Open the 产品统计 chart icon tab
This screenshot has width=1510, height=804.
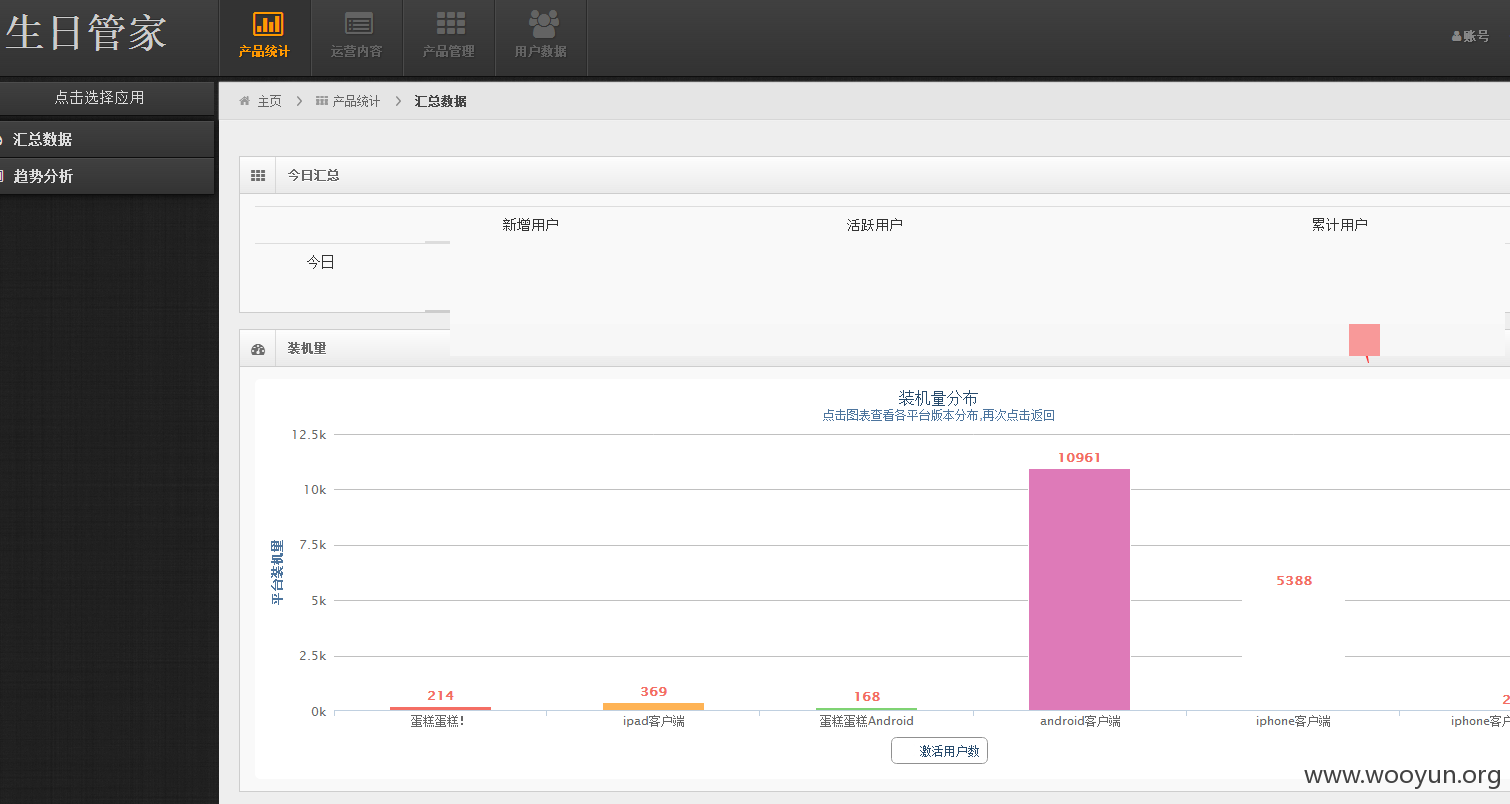[265, 38]
